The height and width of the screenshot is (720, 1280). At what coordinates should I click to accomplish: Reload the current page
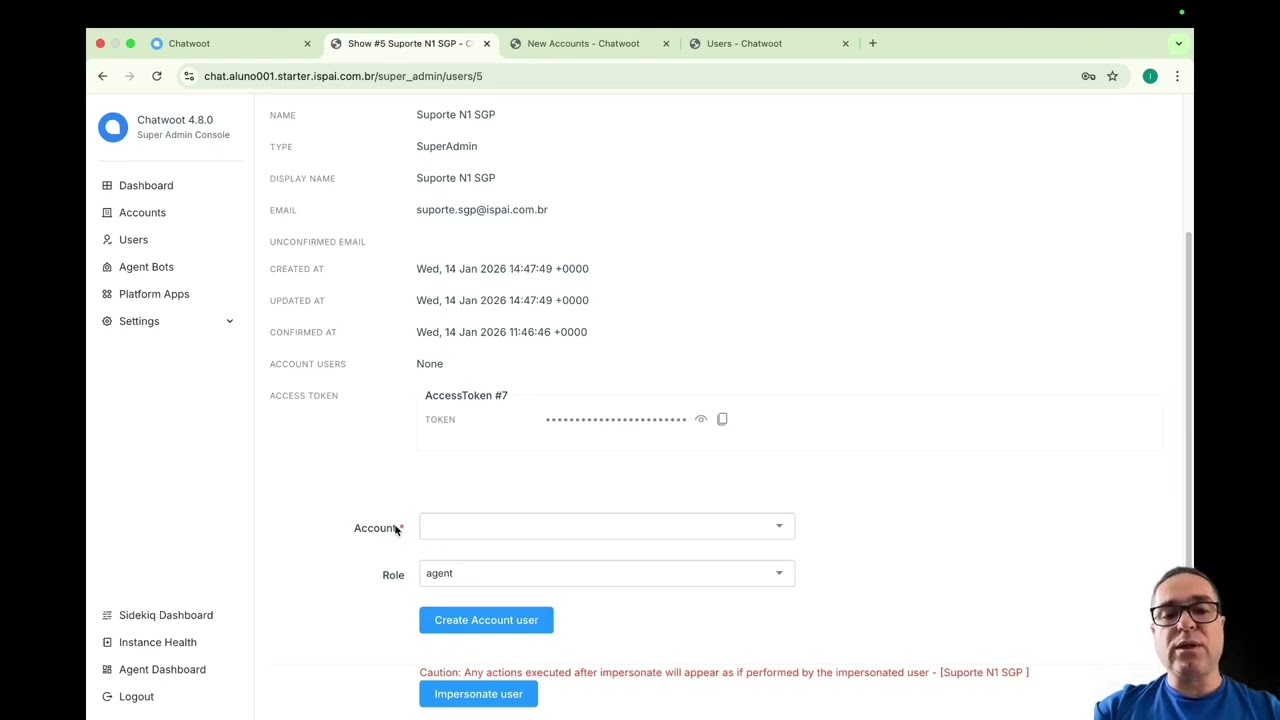point(157,76)
